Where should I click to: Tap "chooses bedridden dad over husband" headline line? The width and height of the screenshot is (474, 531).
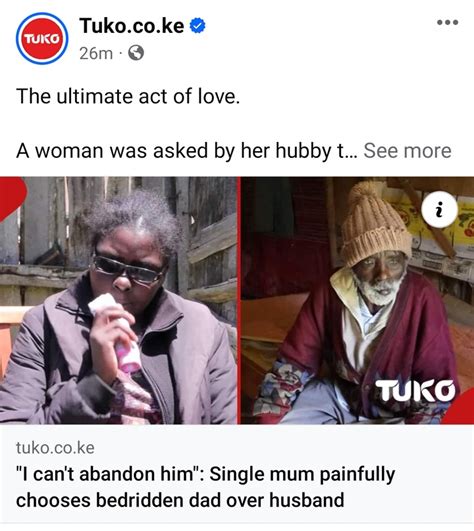click(180, 500)
